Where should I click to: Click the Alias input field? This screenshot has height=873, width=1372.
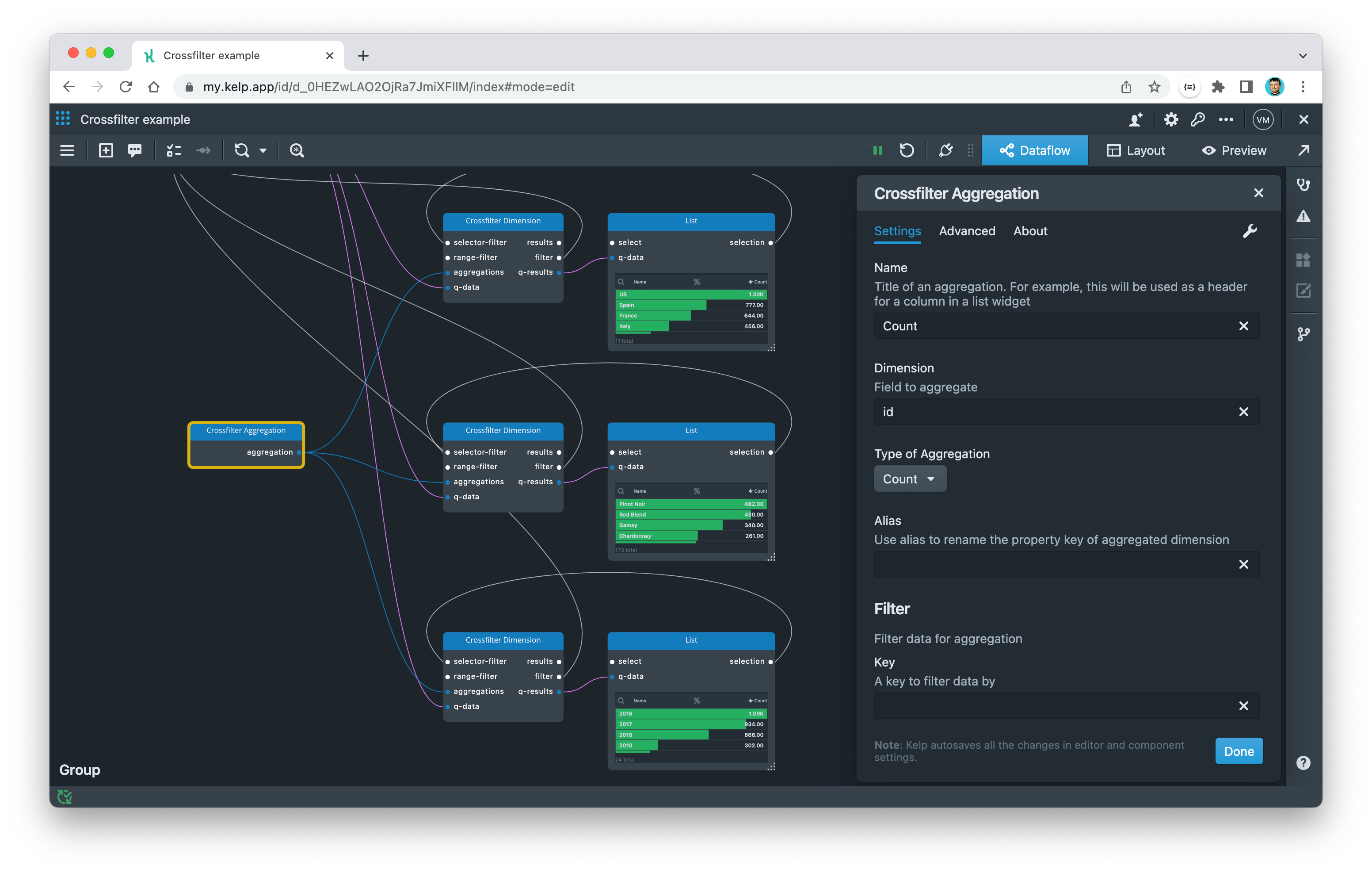(x=1054, y=564)
